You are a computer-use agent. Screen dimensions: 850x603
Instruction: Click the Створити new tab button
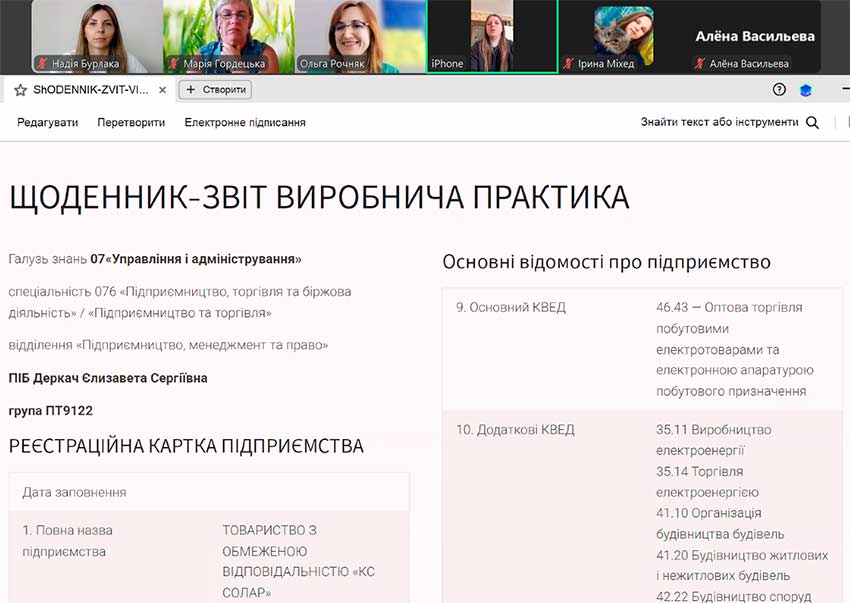point(215,90)
